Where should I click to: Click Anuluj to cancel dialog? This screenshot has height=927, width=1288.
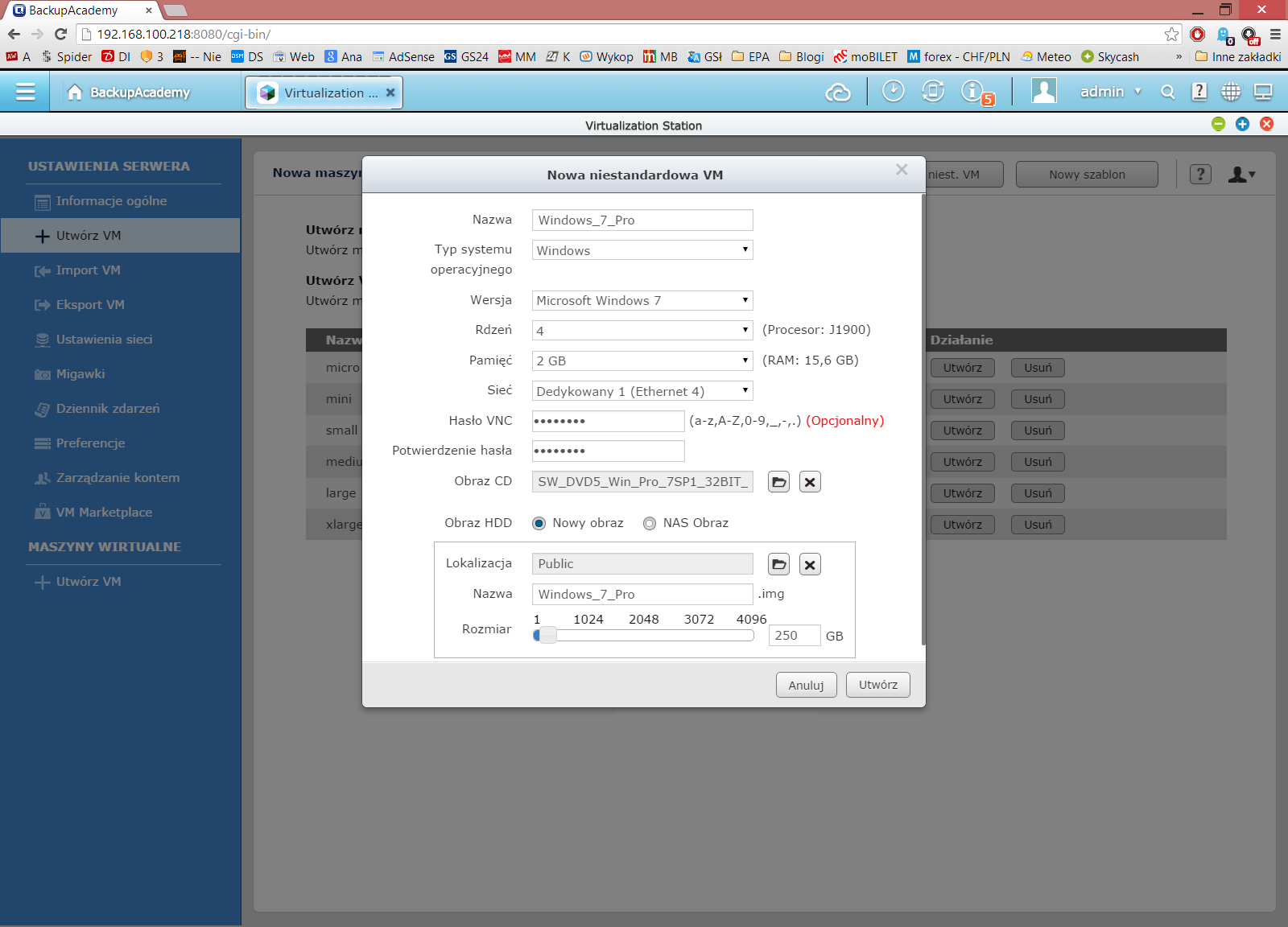coord(806,685)
